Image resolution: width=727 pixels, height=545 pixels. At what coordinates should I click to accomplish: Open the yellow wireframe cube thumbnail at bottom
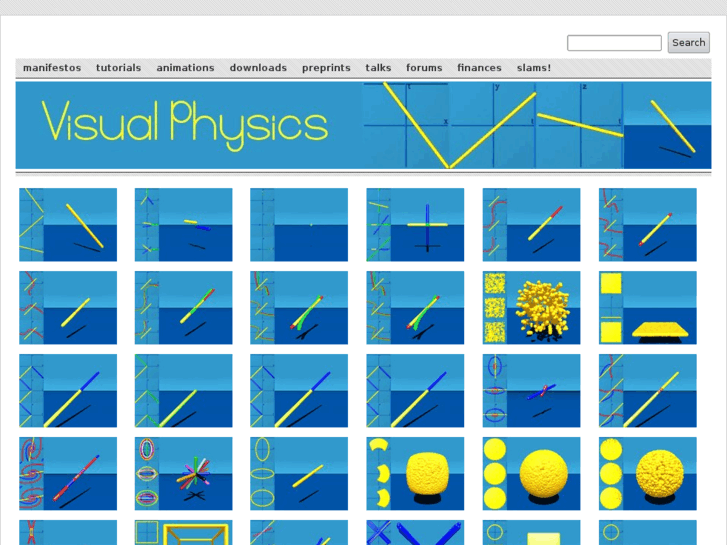(x=183, y=532)
